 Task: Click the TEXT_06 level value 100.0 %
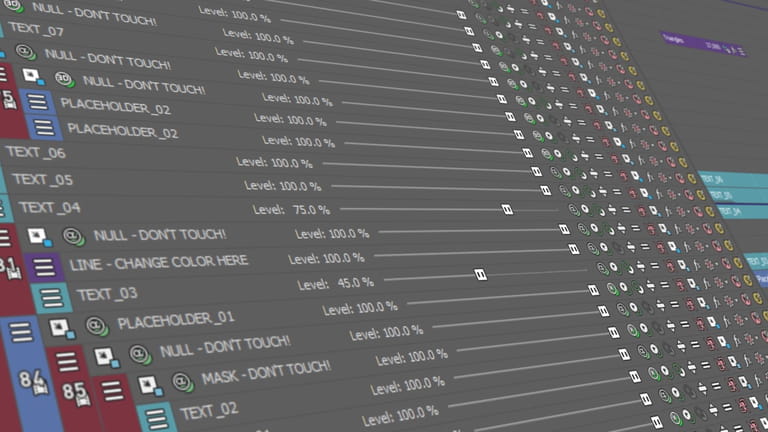[301, 163]
